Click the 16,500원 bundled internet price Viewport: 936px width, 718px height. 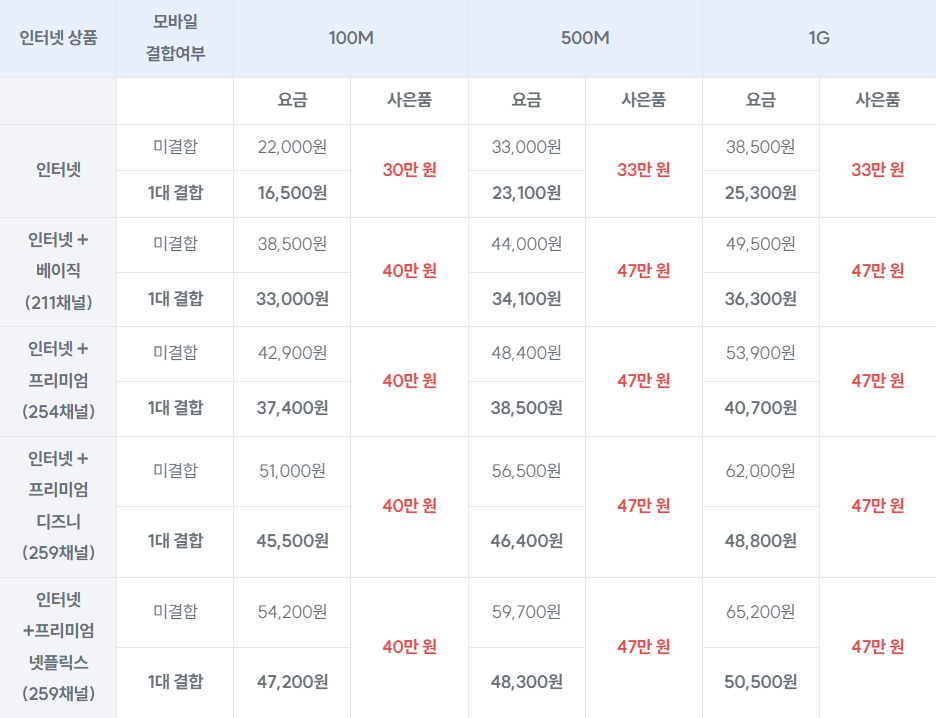pos(292,193)
